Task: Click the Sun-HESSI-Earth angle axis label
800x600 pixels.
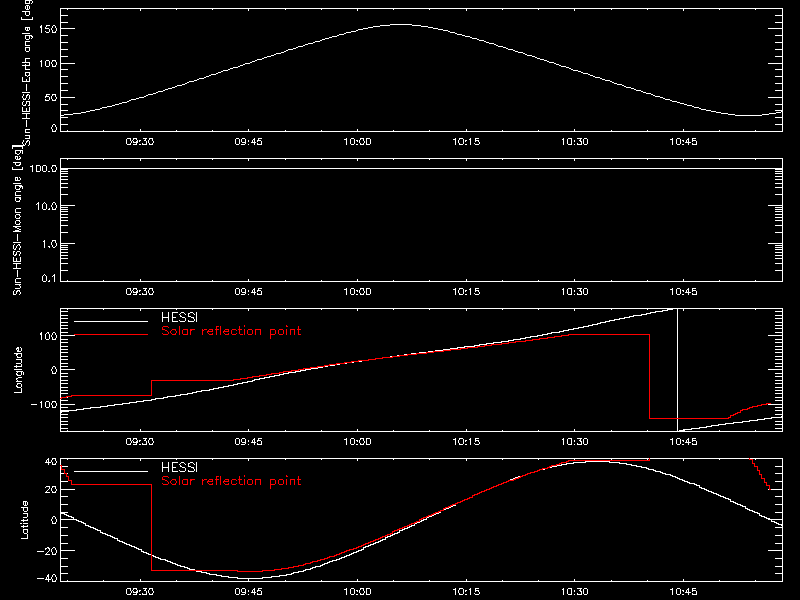Action: [27, 72]
